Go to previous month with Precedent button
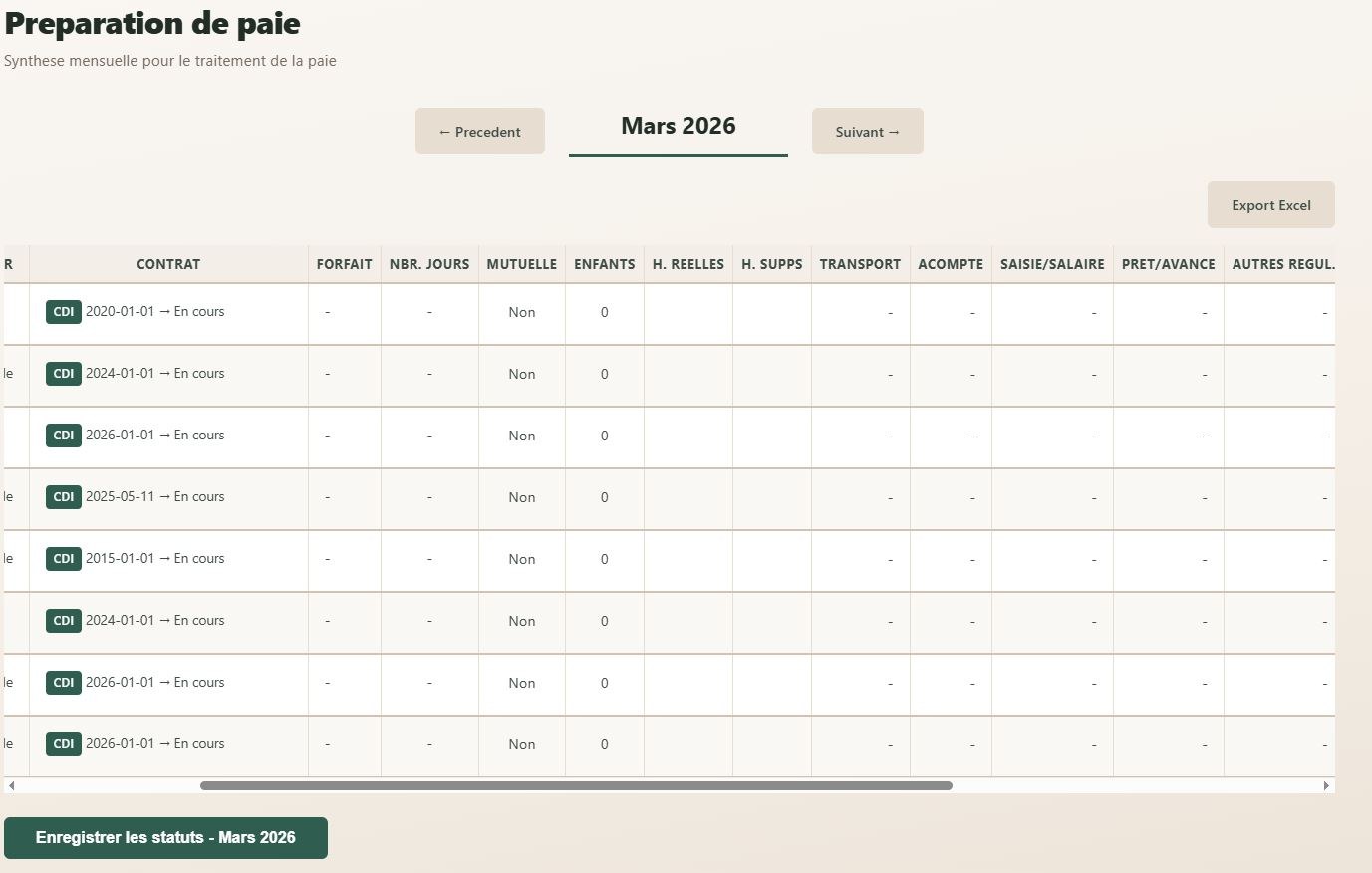The height and width of the screenshot is (873, 1372). pos(479,132)
